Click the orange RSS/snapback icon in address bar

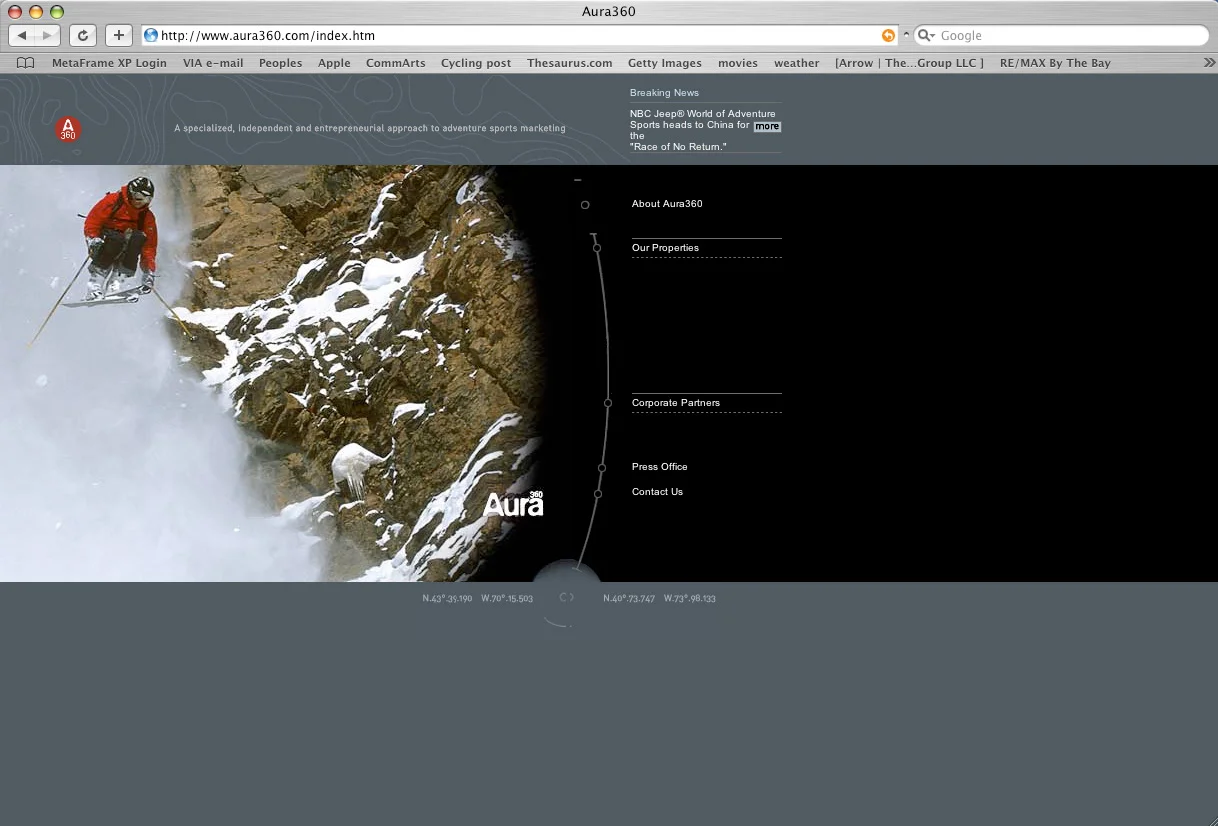tap(888, 35)
